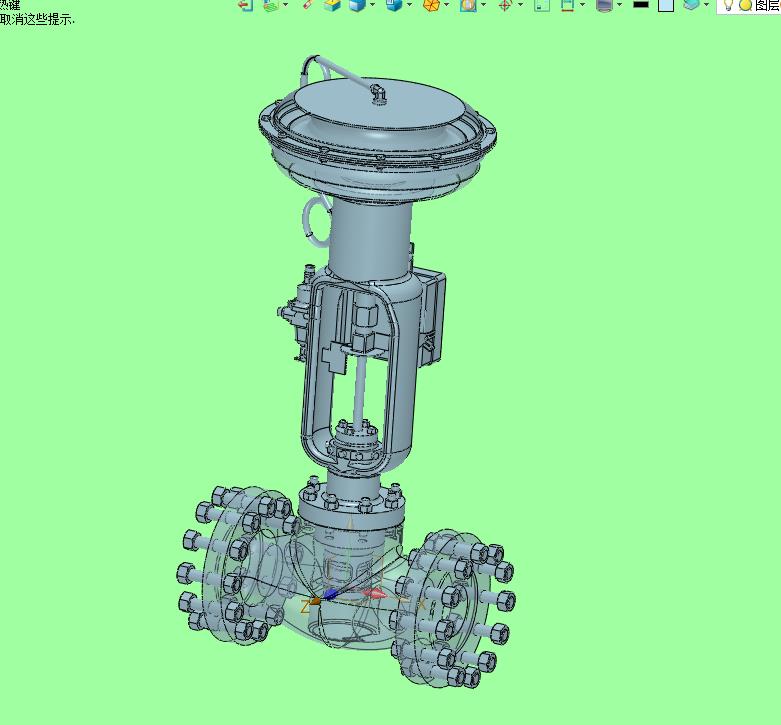Select the pencil sketch tool icon
781x725 pixels.
coord(308,4)
